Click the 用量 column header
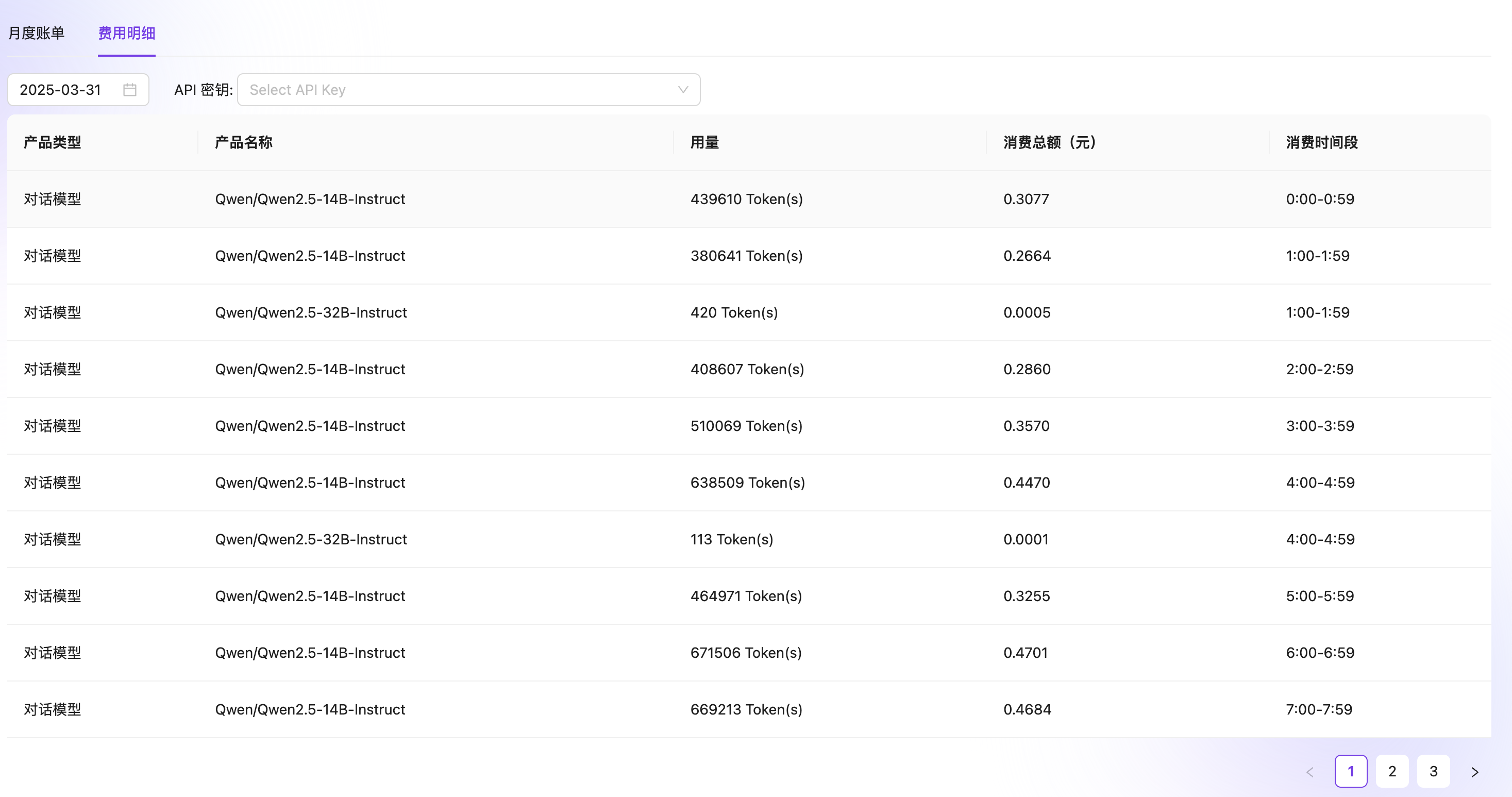 click(x=704, y=142)
